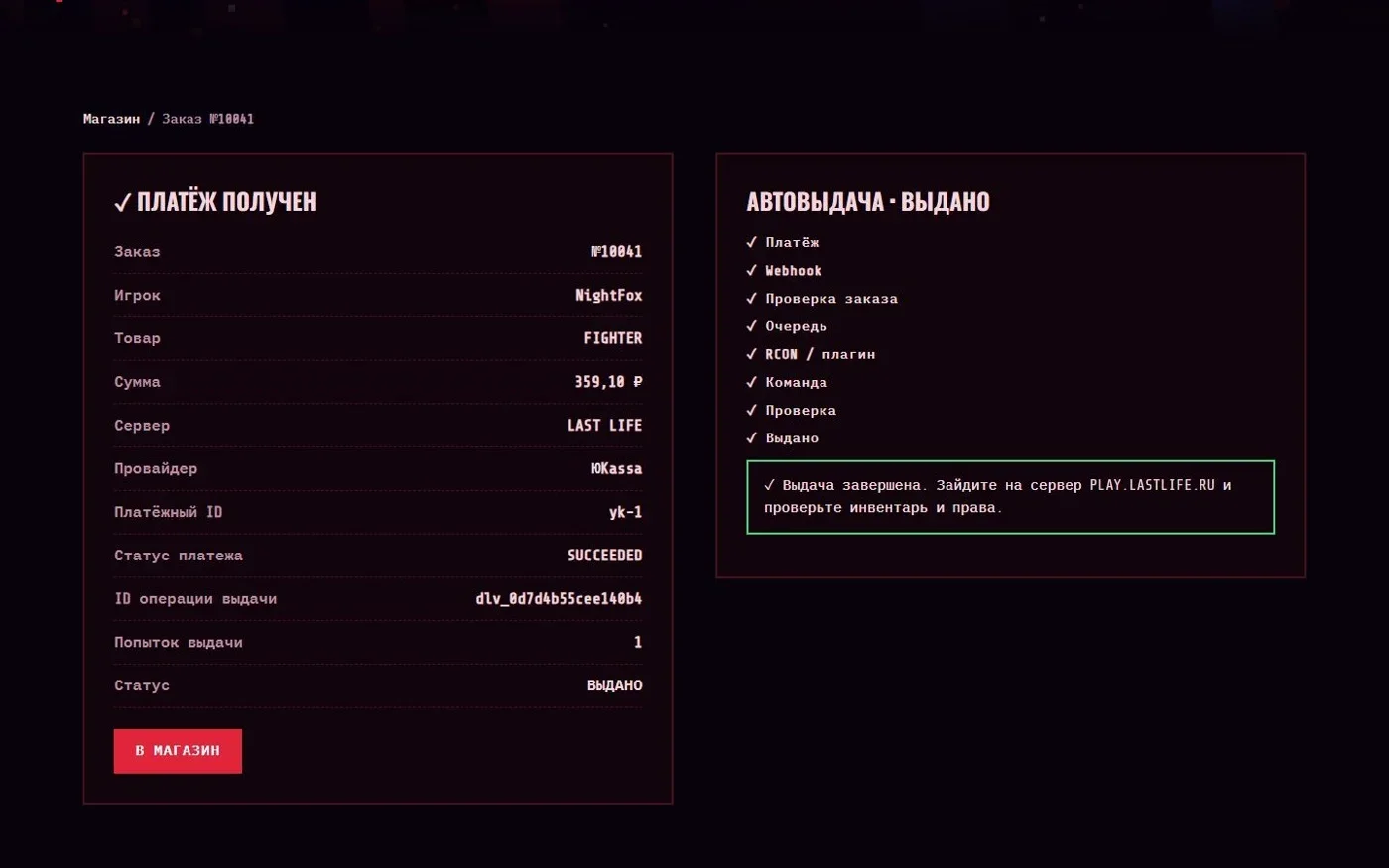Click the checkmark next to 'Проверка заказа'
This screenshot has height=868, width=1389.
click(752, 298)
